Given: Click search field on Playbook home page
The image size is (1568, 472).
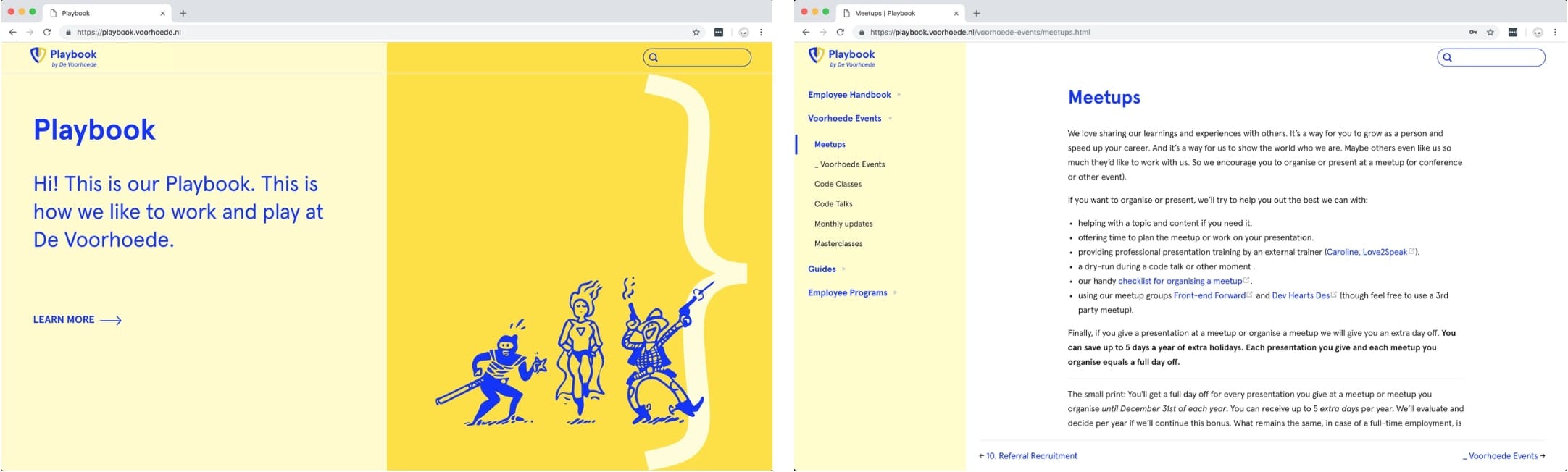Looking at the screenshot, I should tap(697, 57).
